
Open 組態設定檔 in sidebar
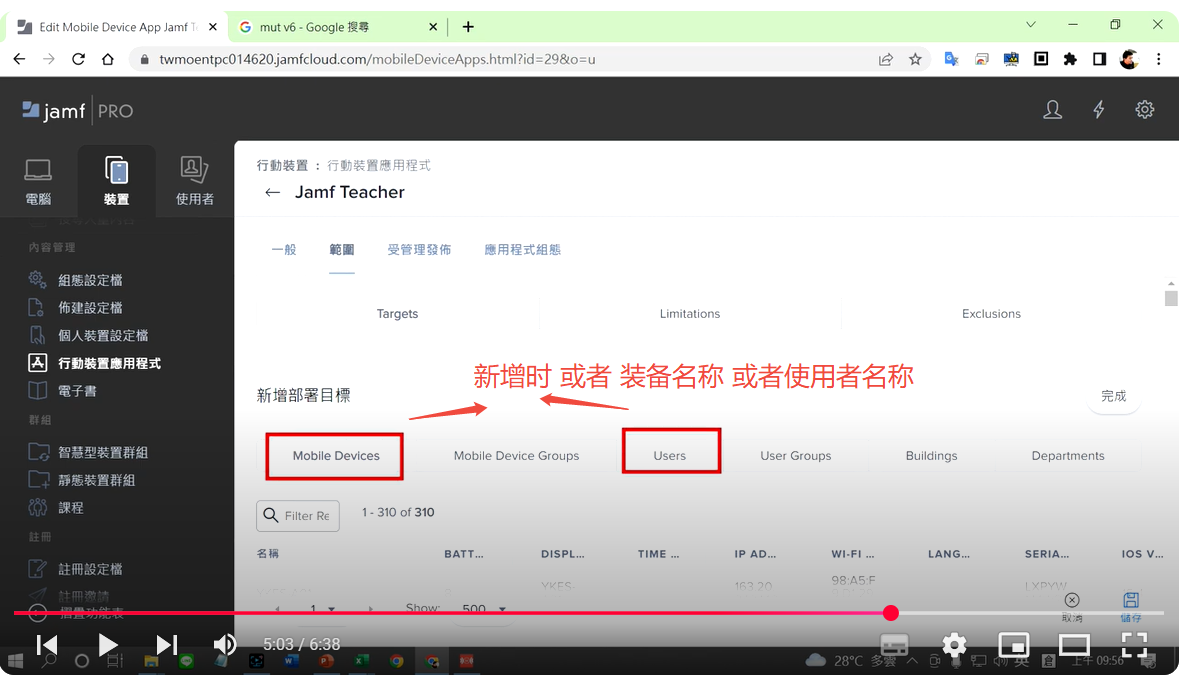[90, 280]
